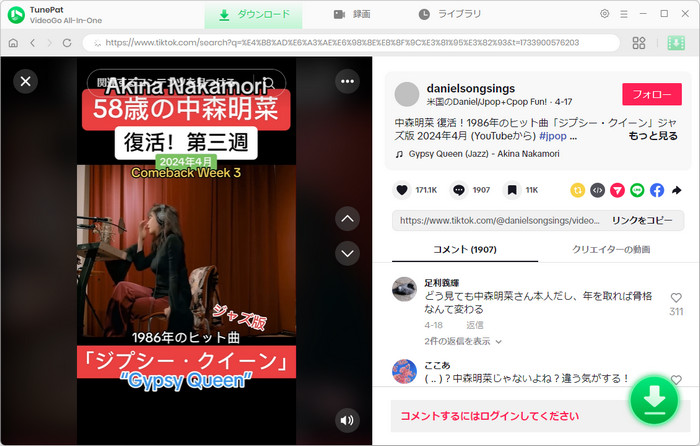Screen dimensions: 700x446
Task: Open danielsongsings profile avatar
Action: click(x=407, y=94)
